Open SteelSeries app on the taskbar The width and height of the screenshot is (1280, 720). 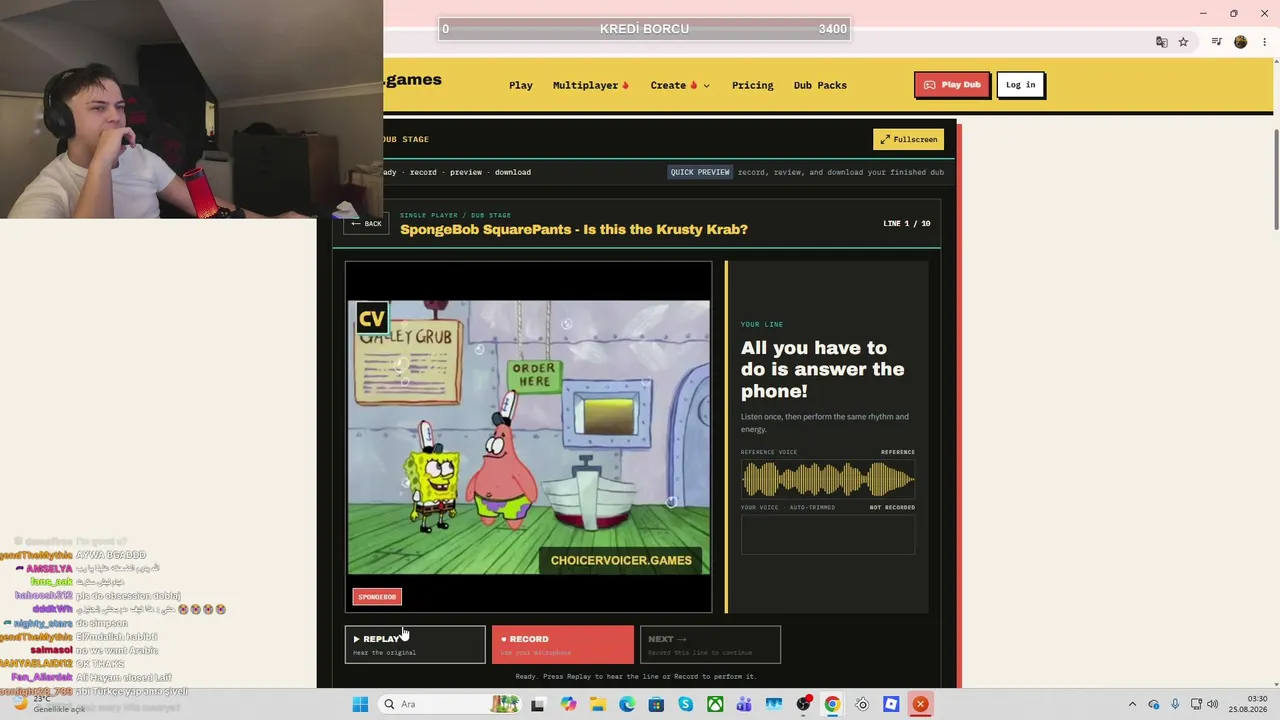[862, 704]
